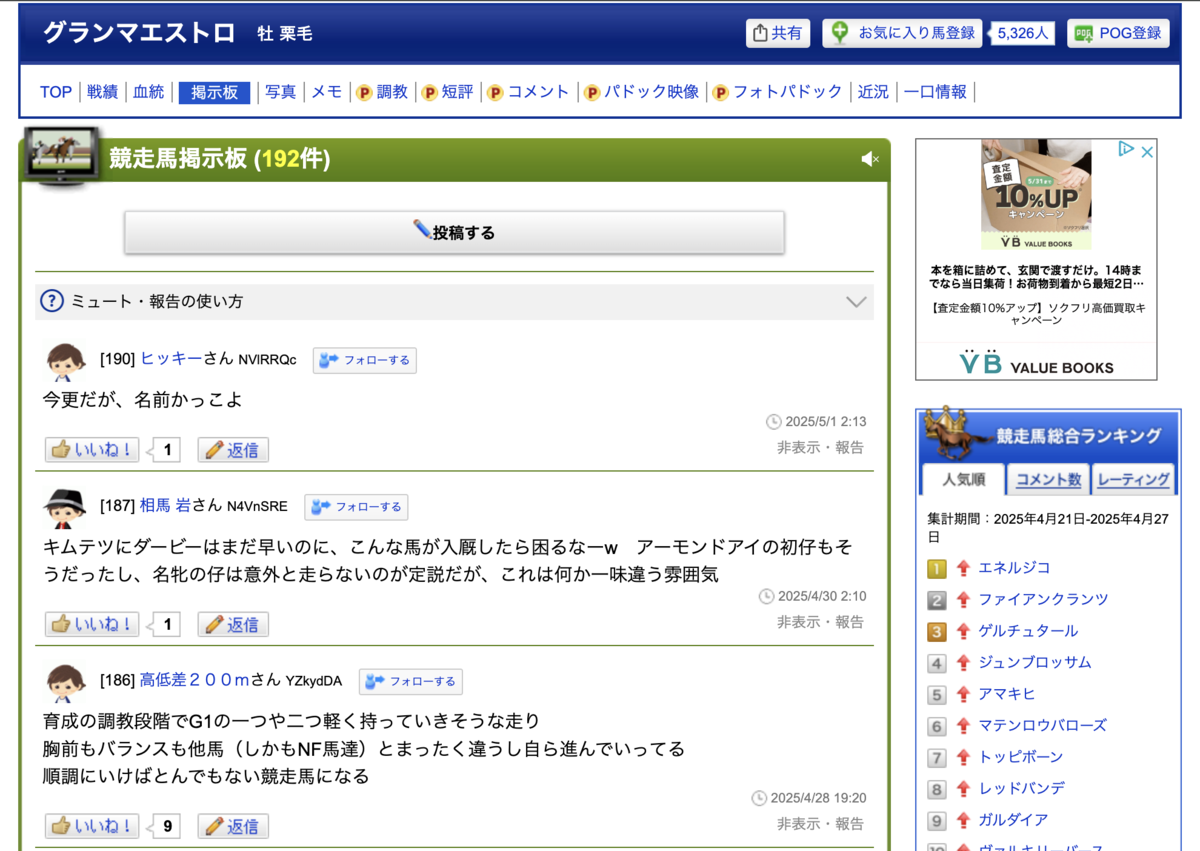Open the premium コメント tab
The width and height of the screenshot is (1200, 851).
click(528, 92)
